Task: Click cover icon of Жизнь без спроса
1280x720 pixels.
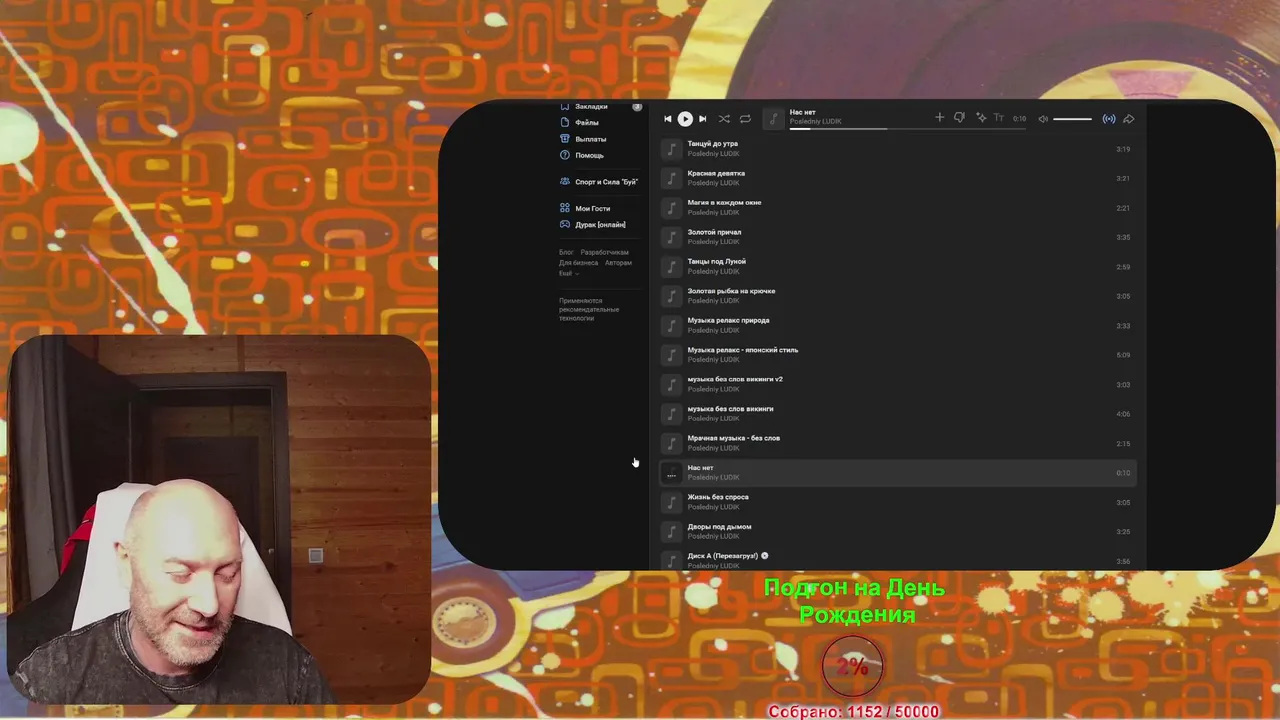Action: pyautogui.click(x=672, y=502)
